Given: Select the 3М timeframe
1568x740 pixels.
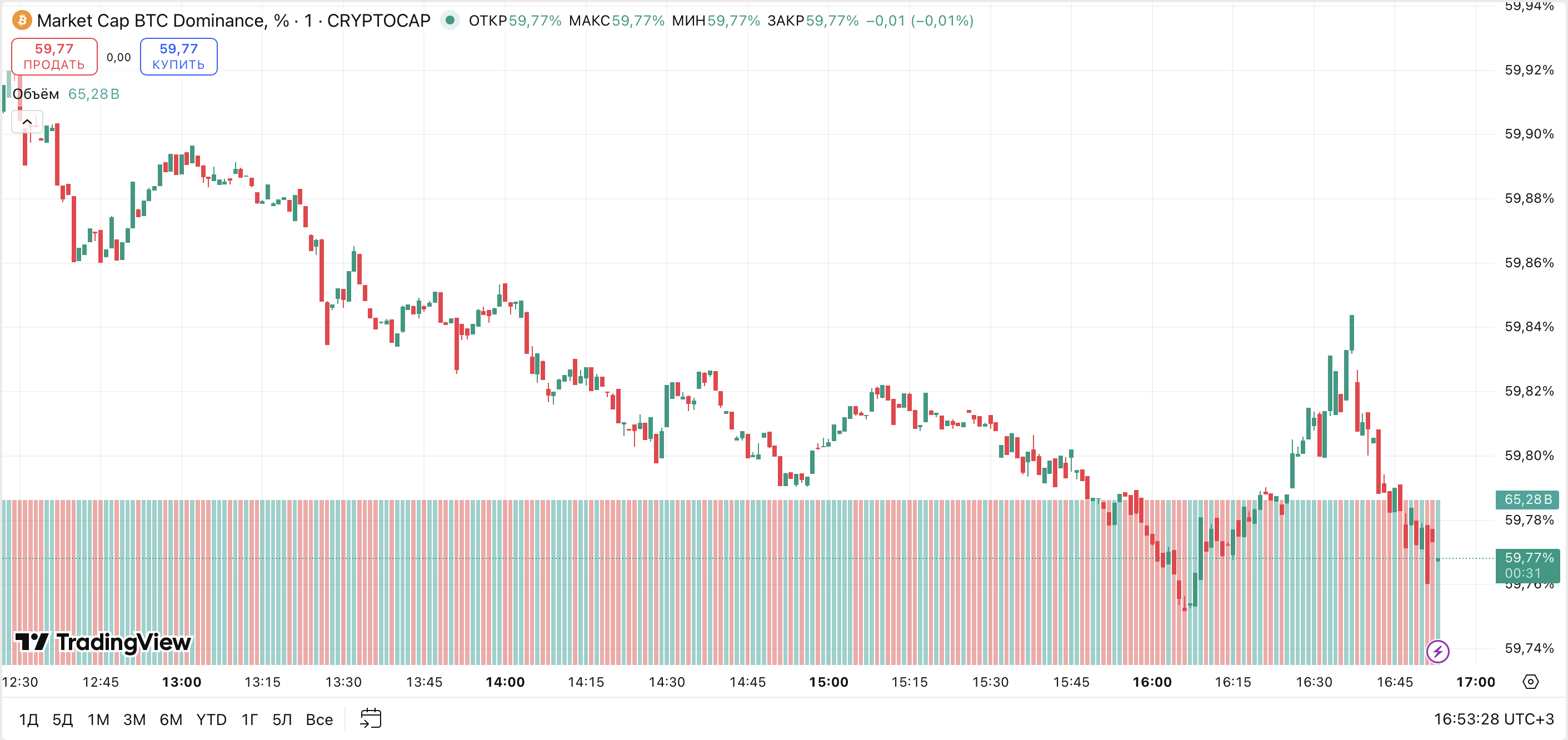Looking at the screenshot, I should point(135,719).
